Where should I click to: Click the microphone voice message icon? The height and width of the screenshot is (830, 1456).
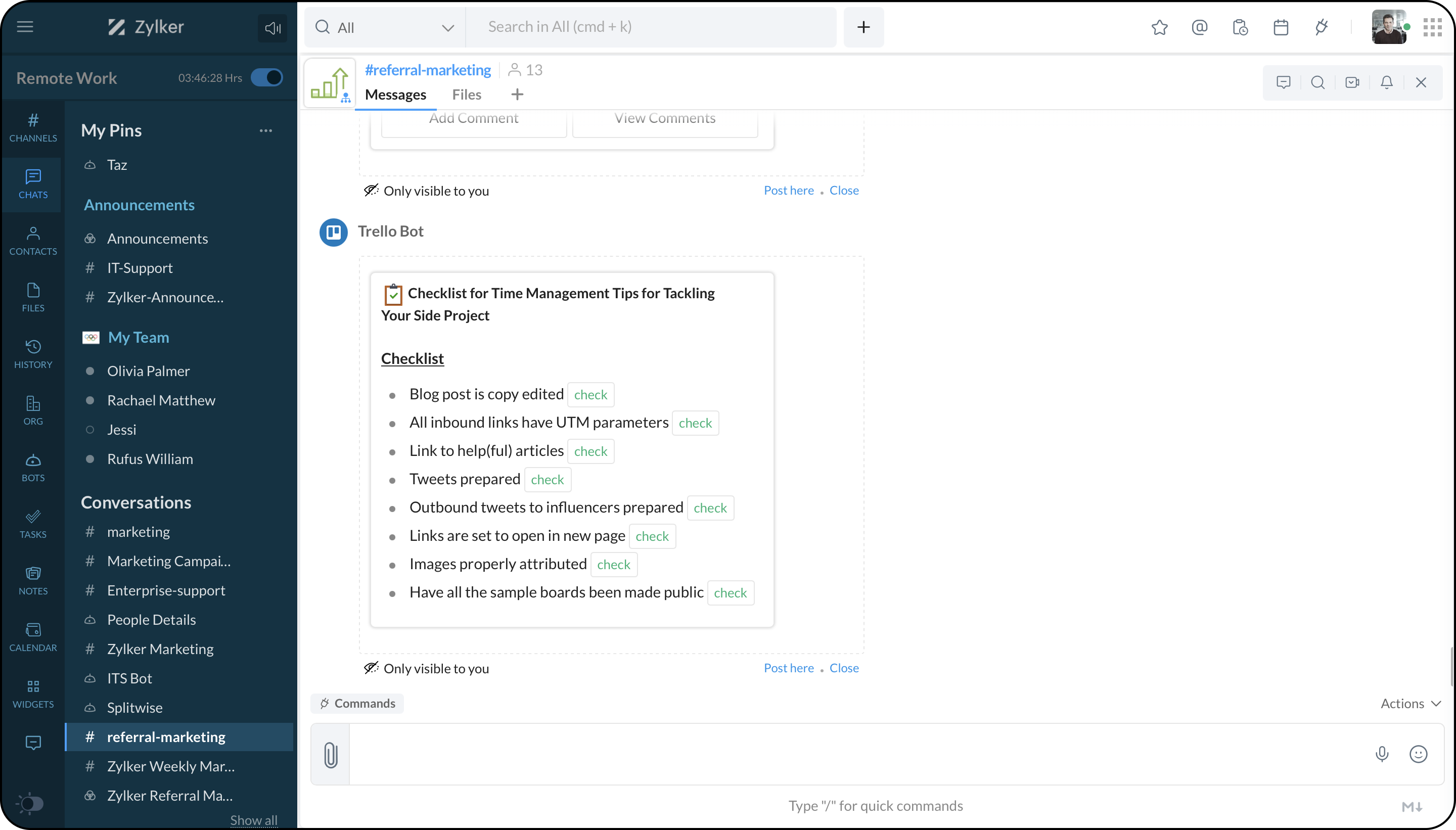pyautogui.click(x=1382, y=754)
